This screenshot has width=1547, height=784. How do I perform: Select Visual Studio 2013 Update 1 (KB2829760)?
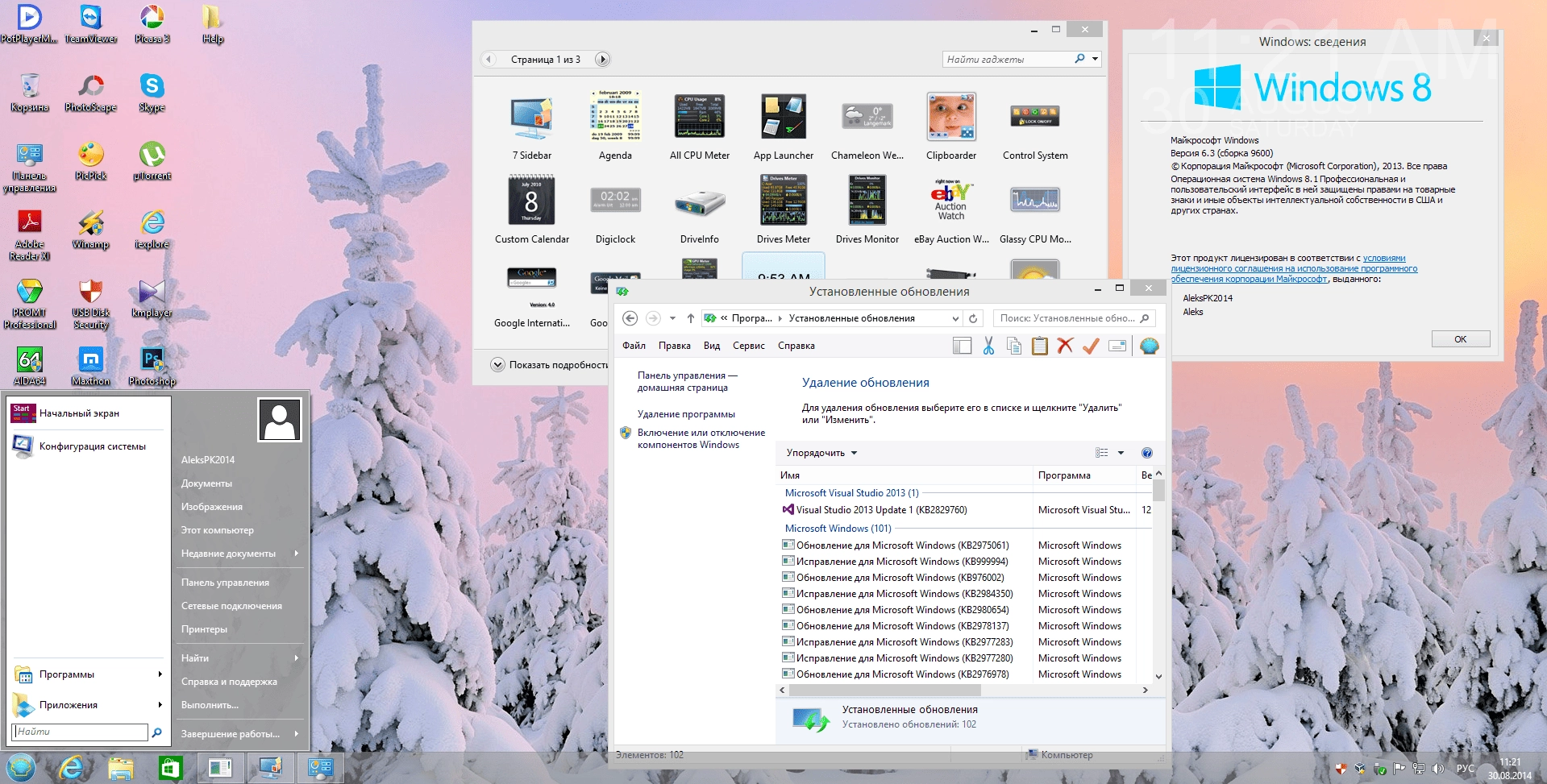click(883, 510)
